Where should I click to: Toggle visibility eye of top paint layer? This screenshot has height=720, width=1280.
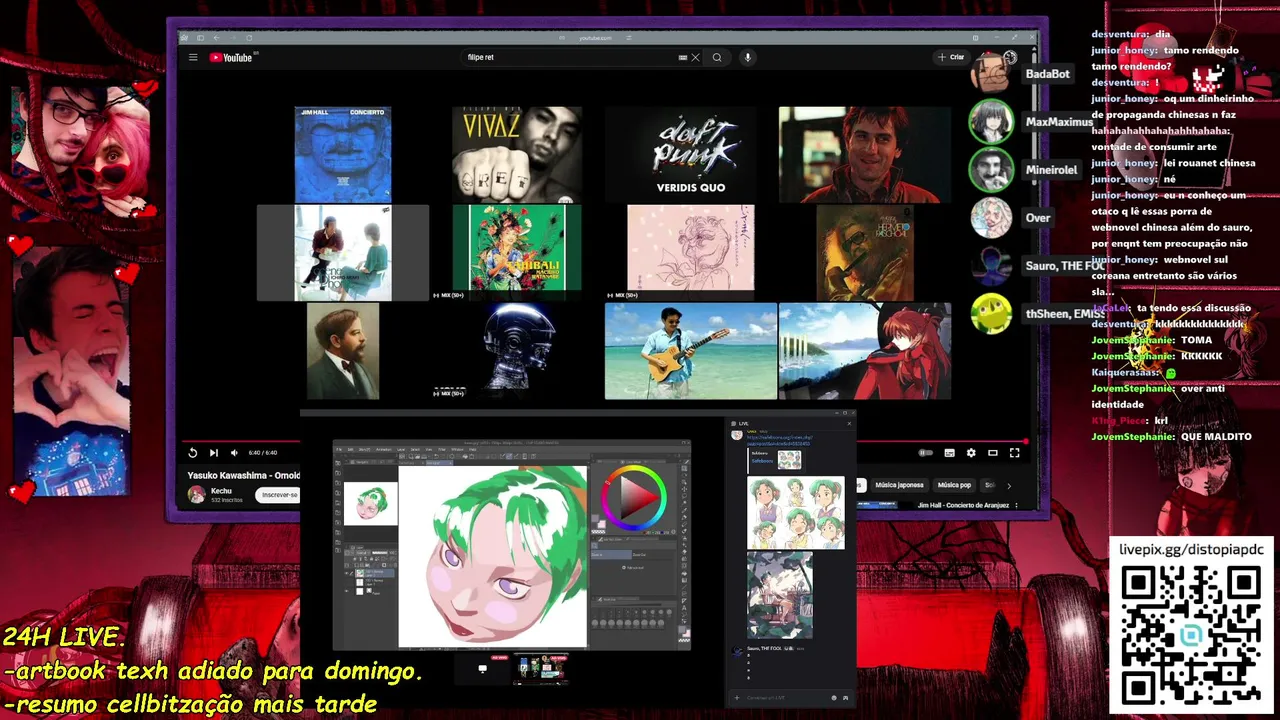[347, 573]
